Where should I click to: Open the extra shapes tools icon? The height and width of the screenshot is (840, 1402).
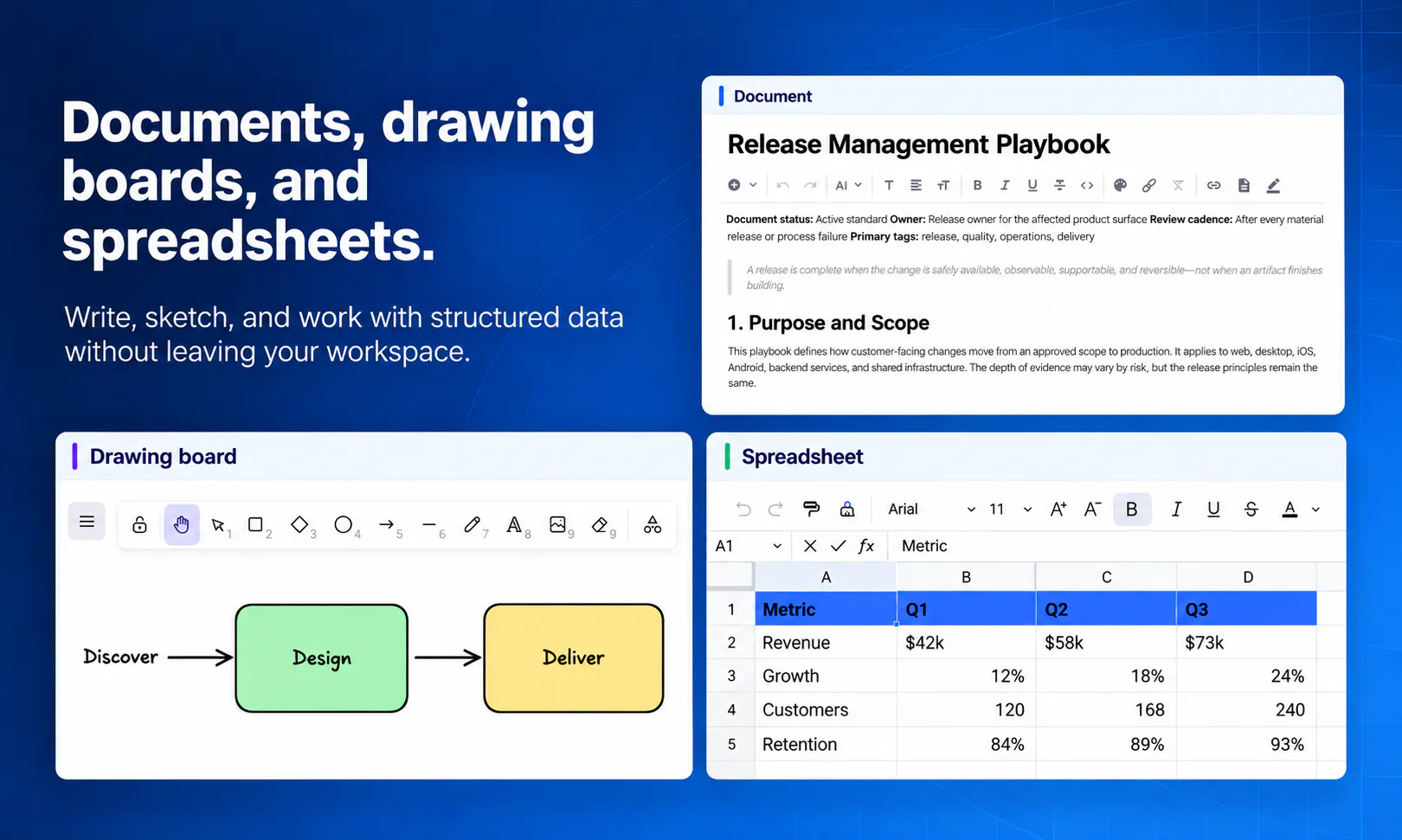coord(653,524)
